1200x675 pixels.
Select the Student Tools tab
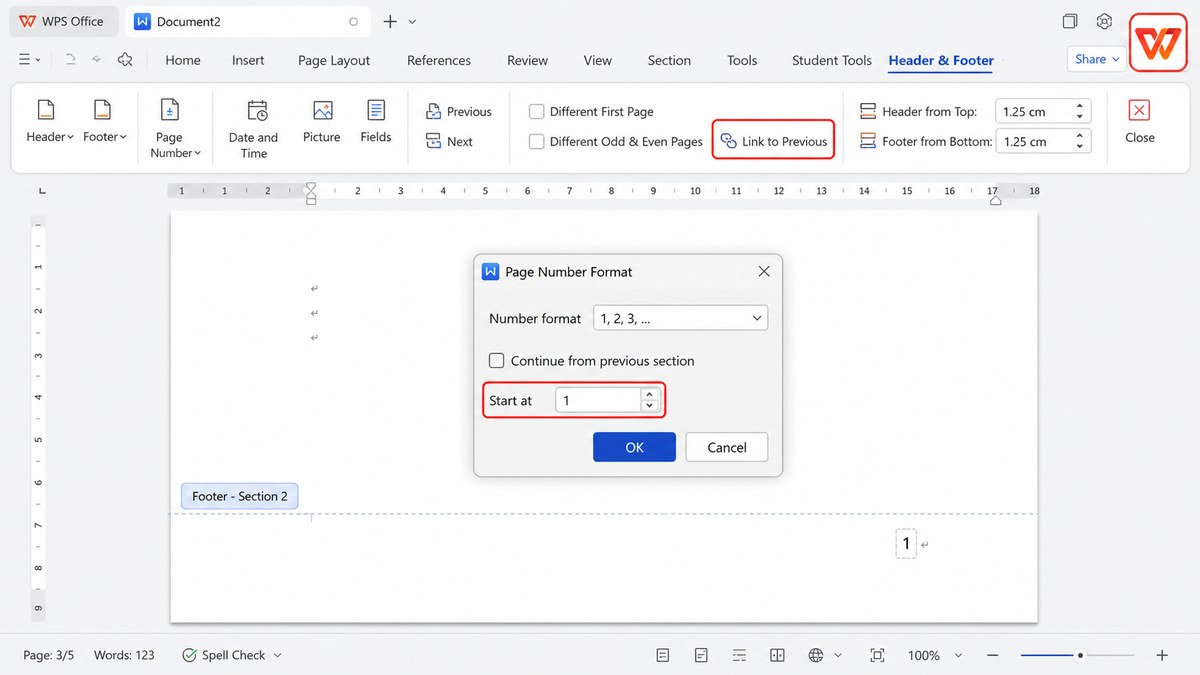832,60
